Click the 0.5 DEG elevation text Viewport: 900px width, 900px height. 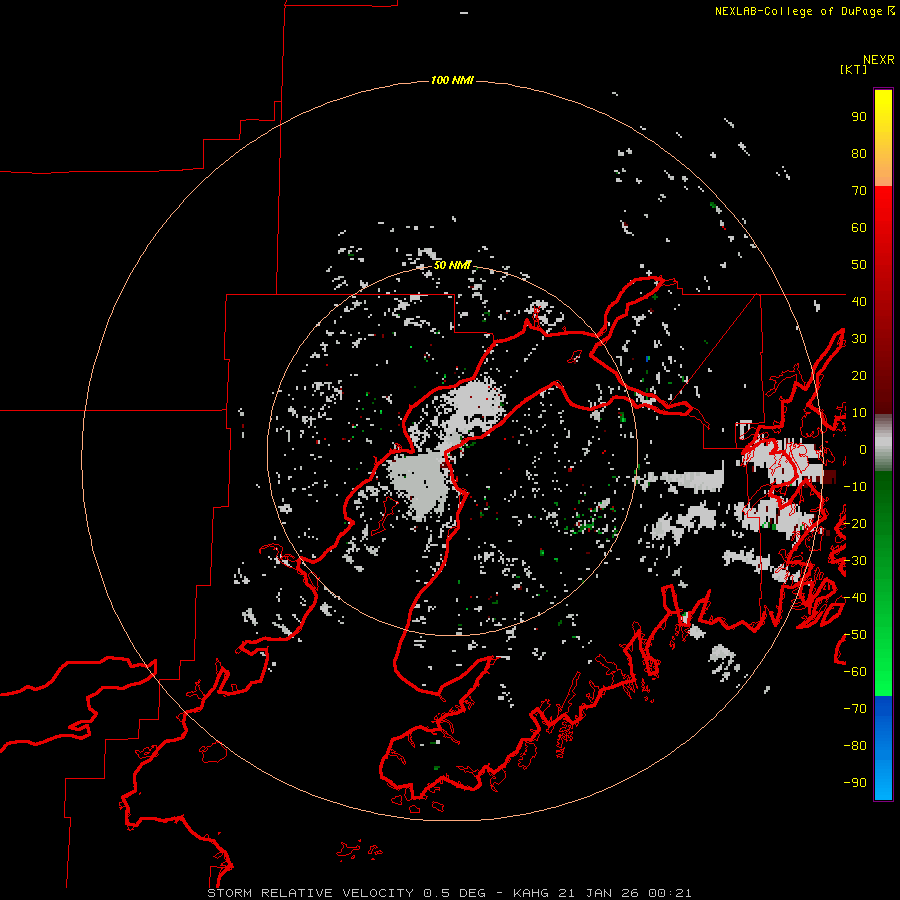pyautogui.click(x=454, y=893)
